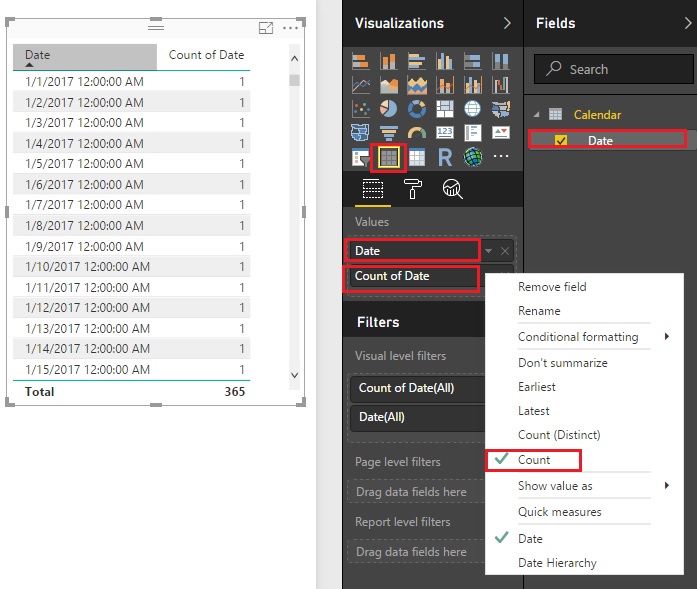This screenshot has width=697, height=589.
Task: Select the Multi-row card visualization
Action: 473,132
